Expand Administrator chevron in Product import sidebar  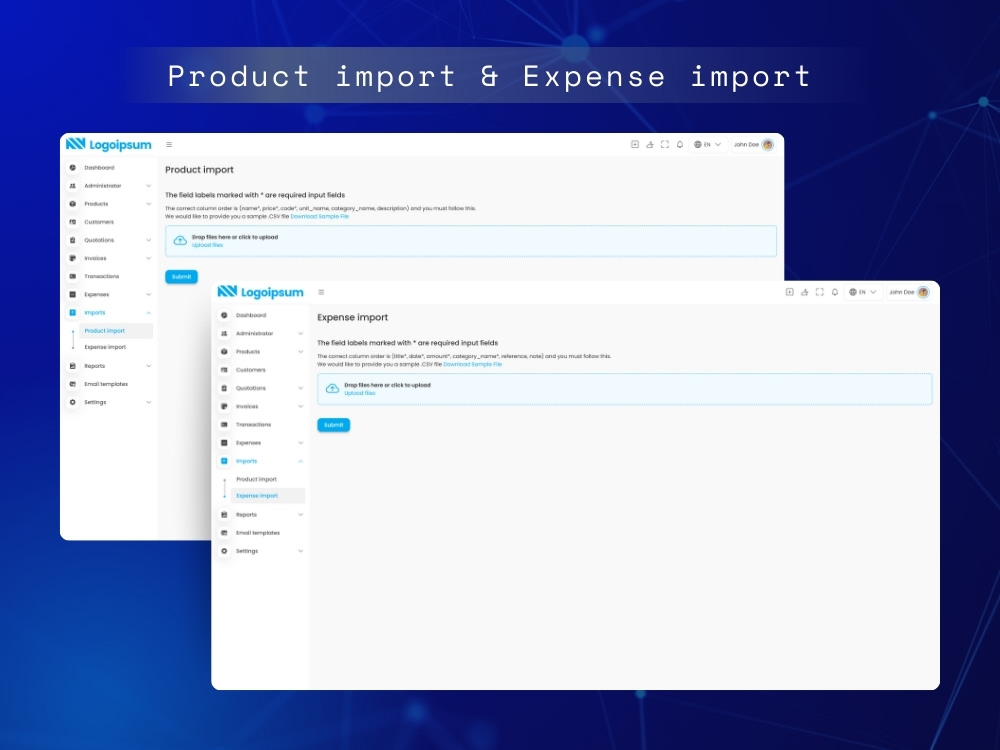pyautogui.click(x=149, y=186)
